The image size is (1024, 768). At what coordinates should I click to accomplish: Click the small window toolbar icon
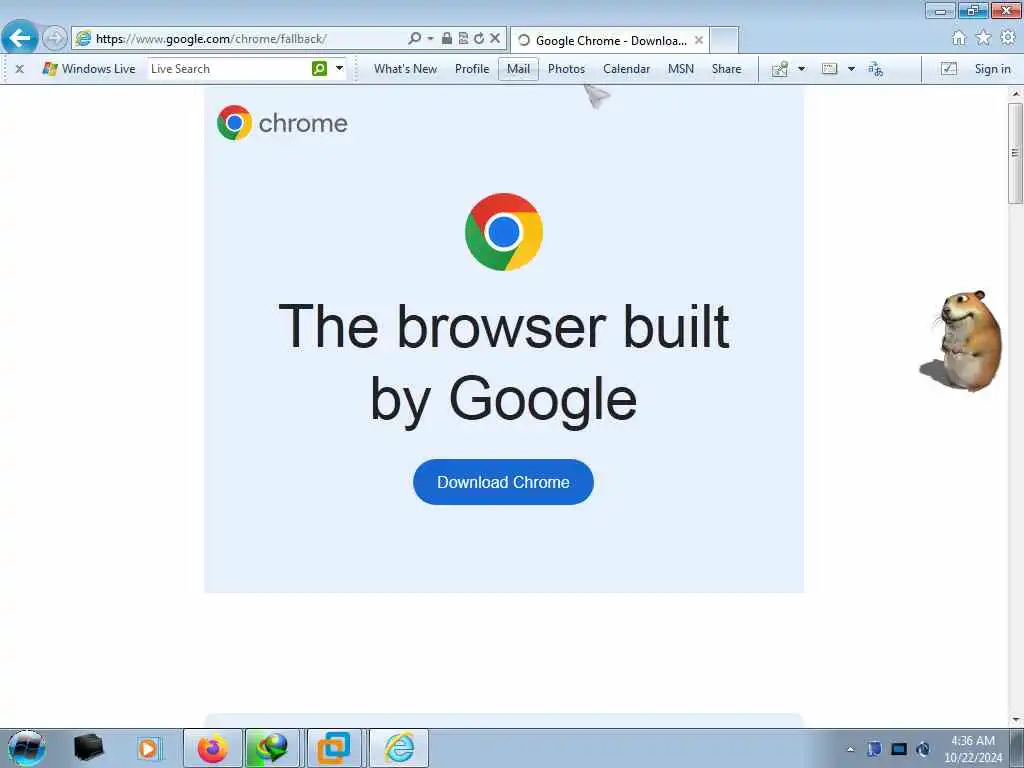coord(829,69)
